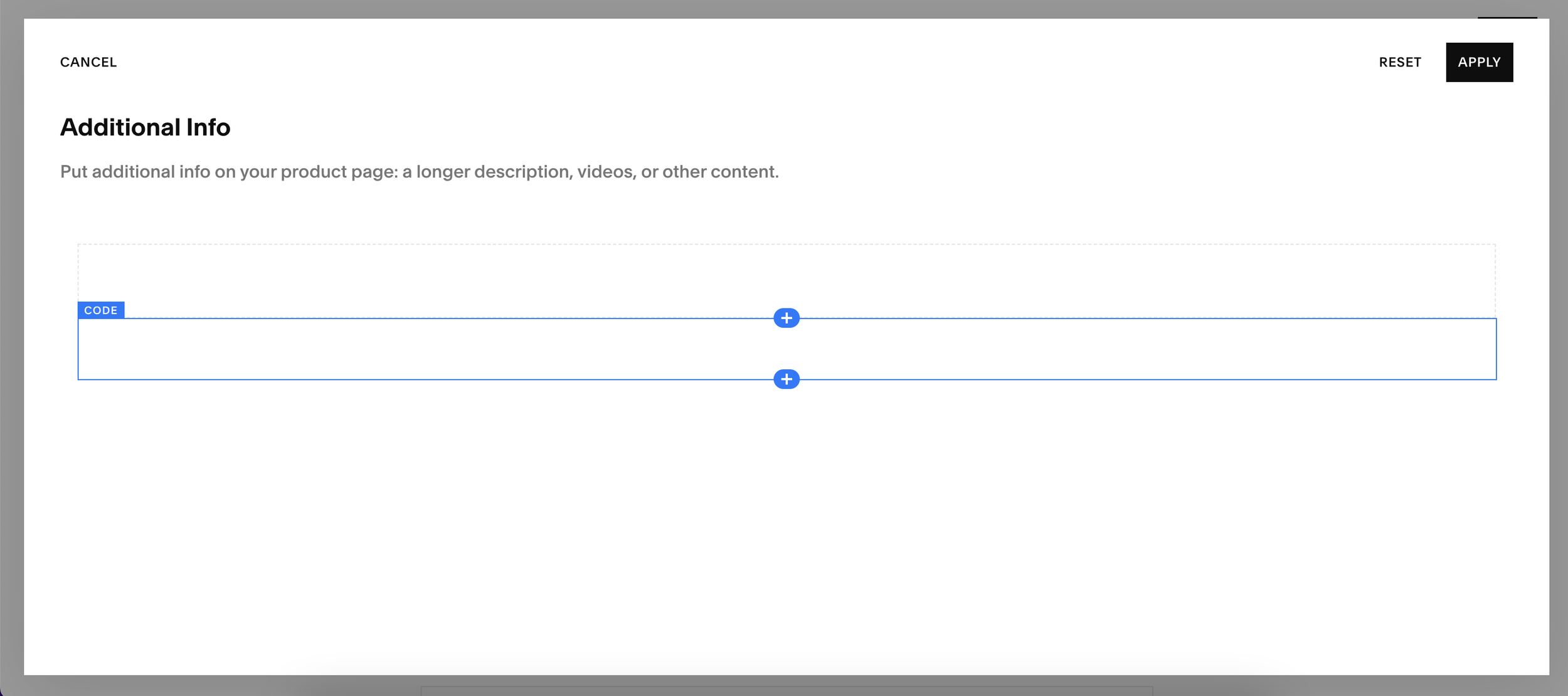The height and width of the screenshot is (696, 1568).
Task: Click the top-right corner of the dashed area
Action: tap(1494, 245)
